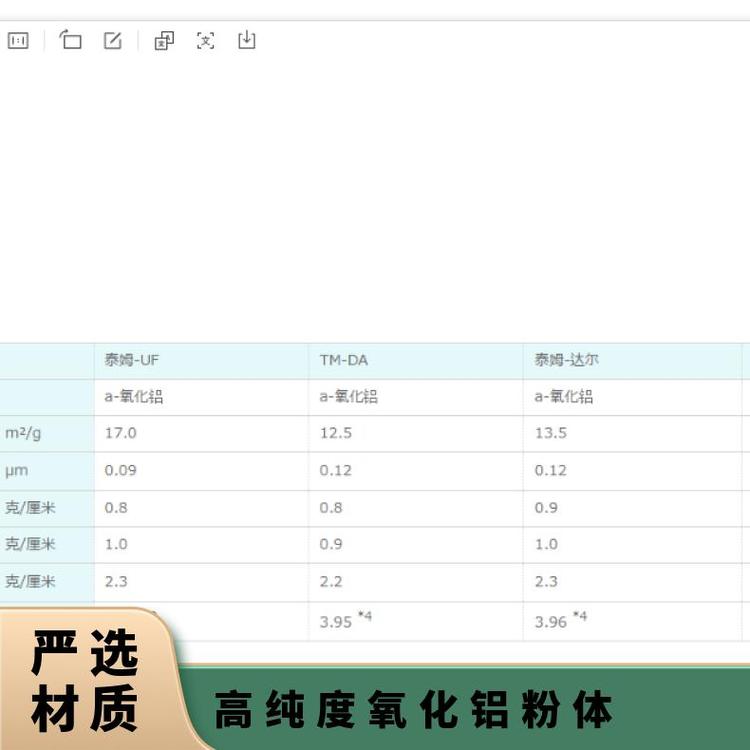Click the 严选材质 badge text
The height and width of the screenshot is (750, 750).
coord(85,681)
